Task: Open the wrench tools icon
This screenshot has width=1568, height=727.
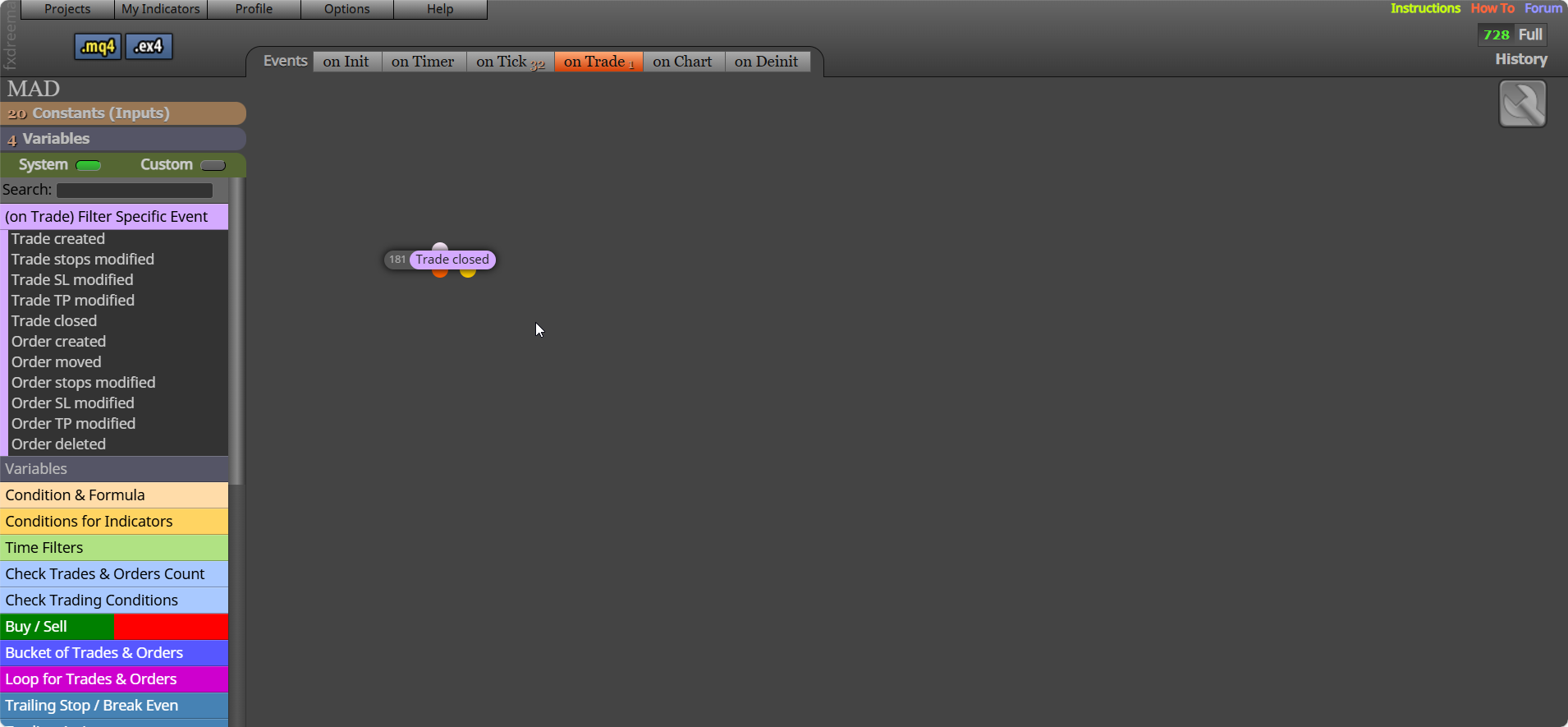Action: [1522, 104]
